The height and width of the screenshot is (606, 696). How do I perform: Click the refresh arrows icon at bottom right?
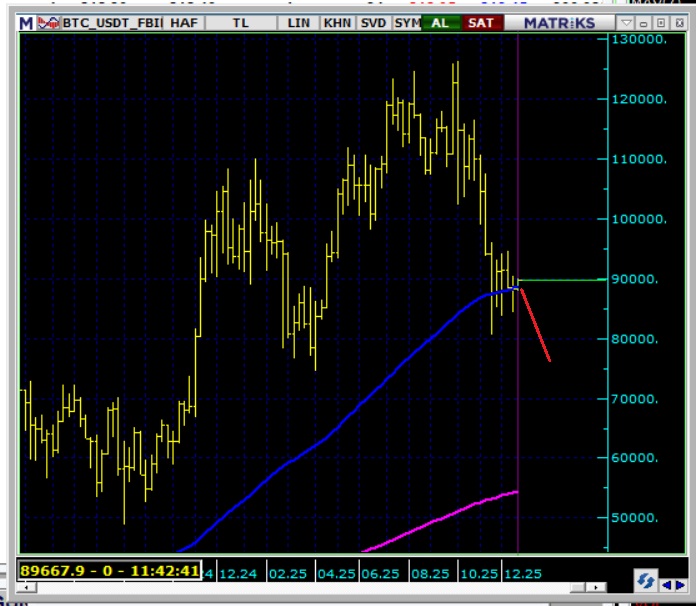click(x=645, y=580)
